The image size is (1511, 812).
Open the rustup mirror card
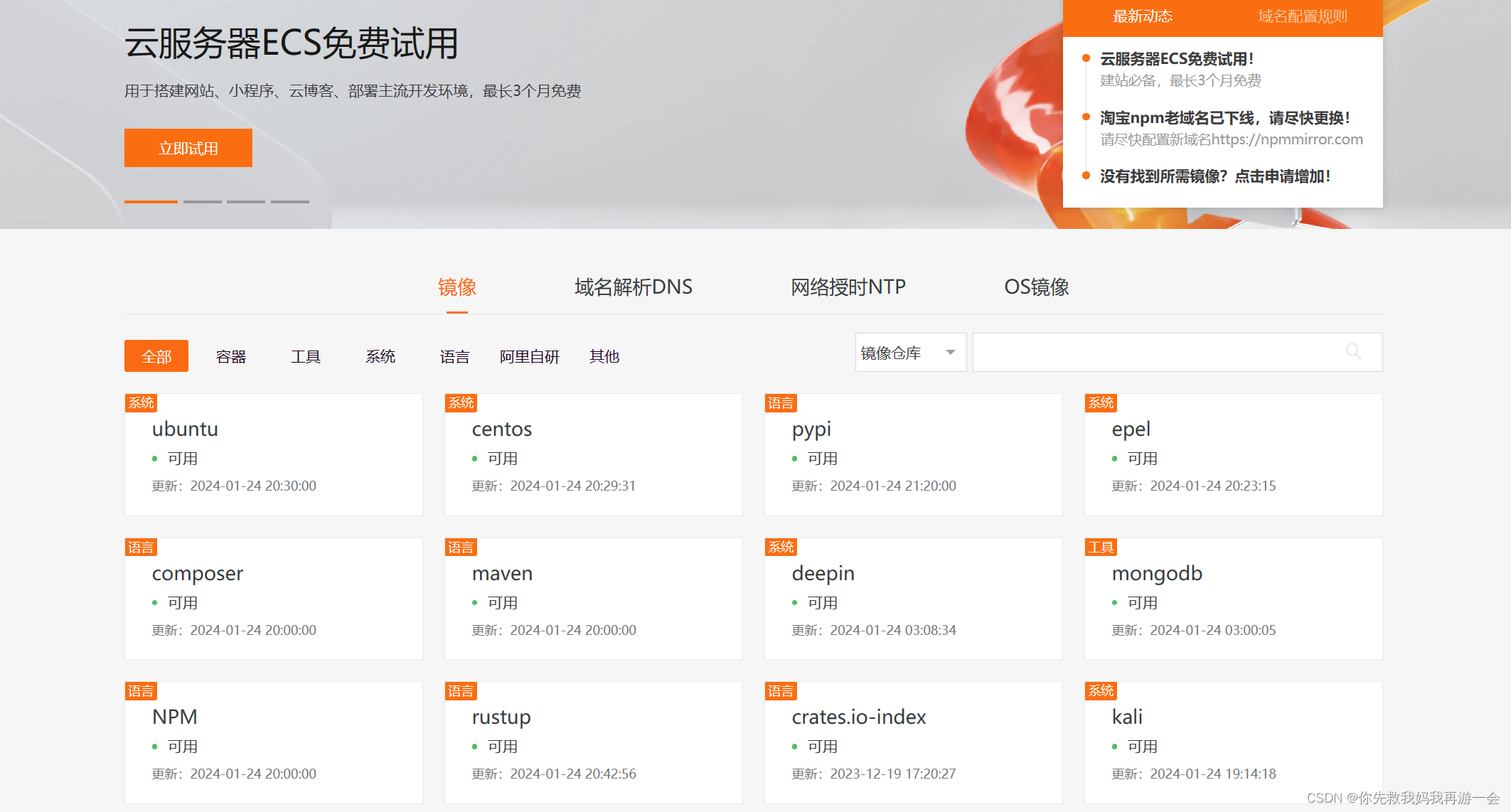coord(594,743)
